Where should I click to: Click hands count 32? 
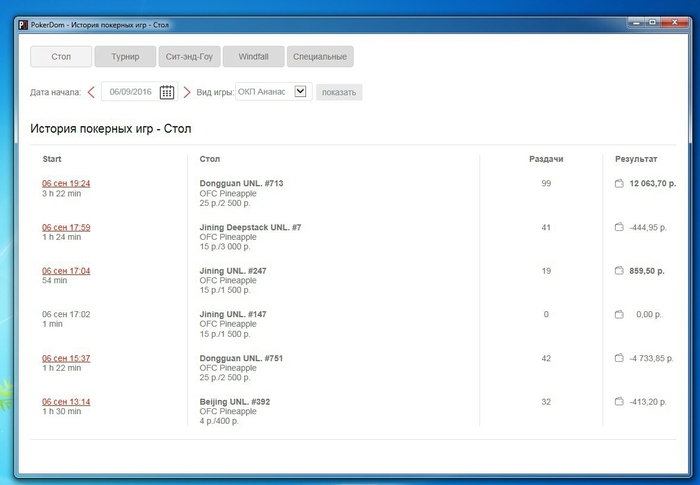pos(546,401)
